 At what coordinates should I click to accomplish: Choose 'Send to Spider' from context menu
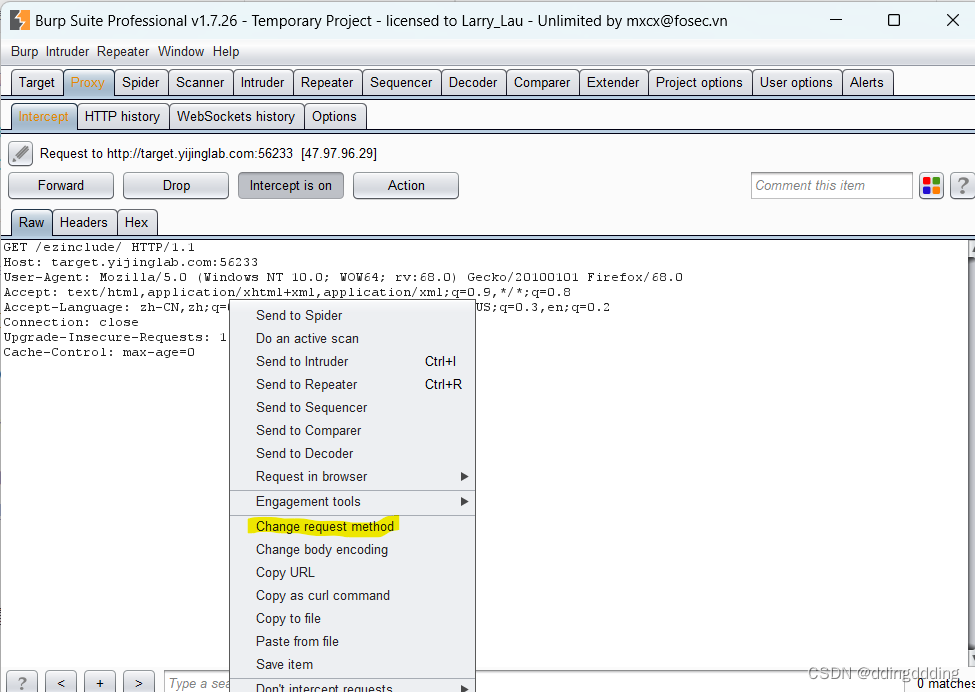(x=353, y=315)
